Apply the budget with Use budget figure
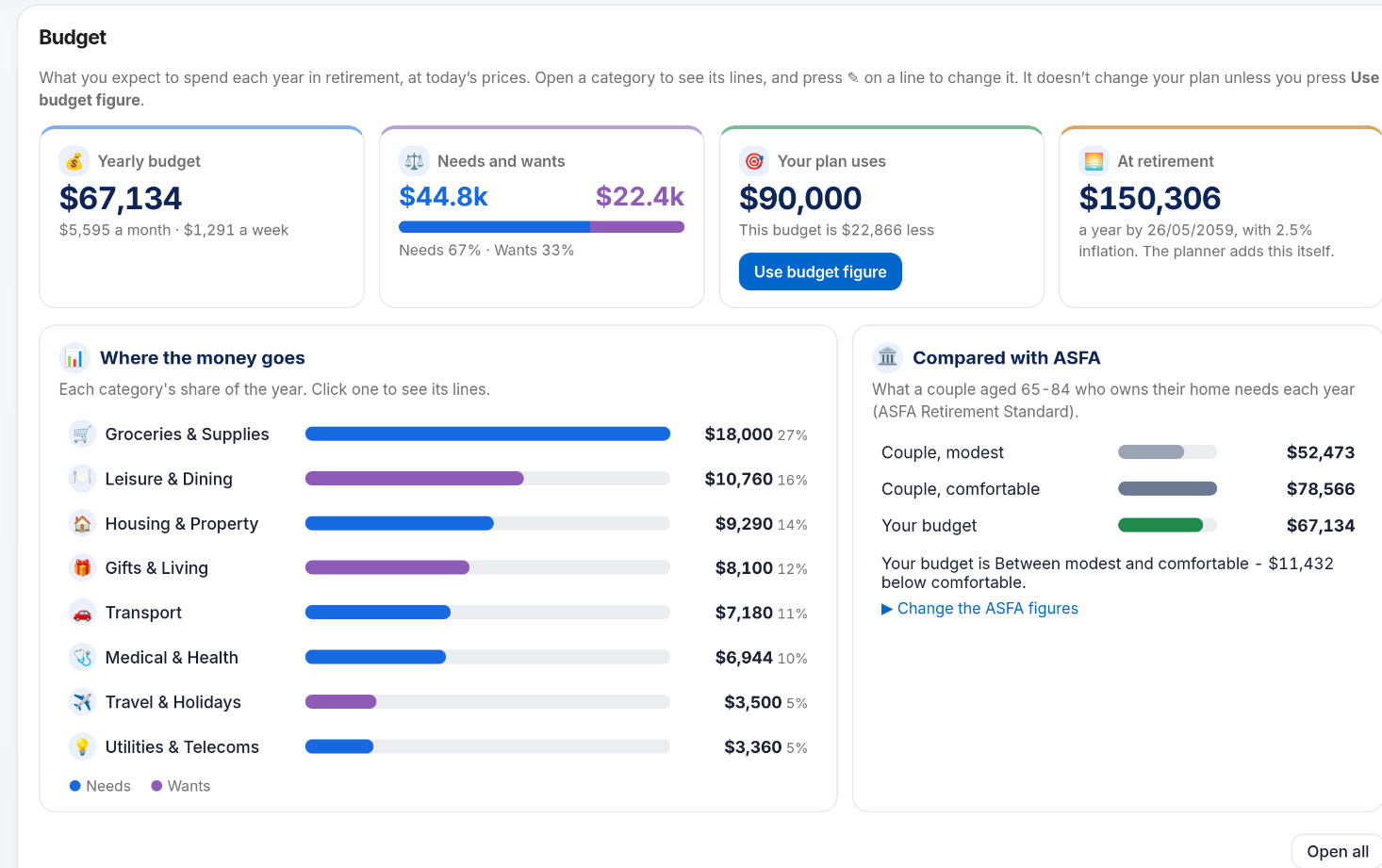 820,271
